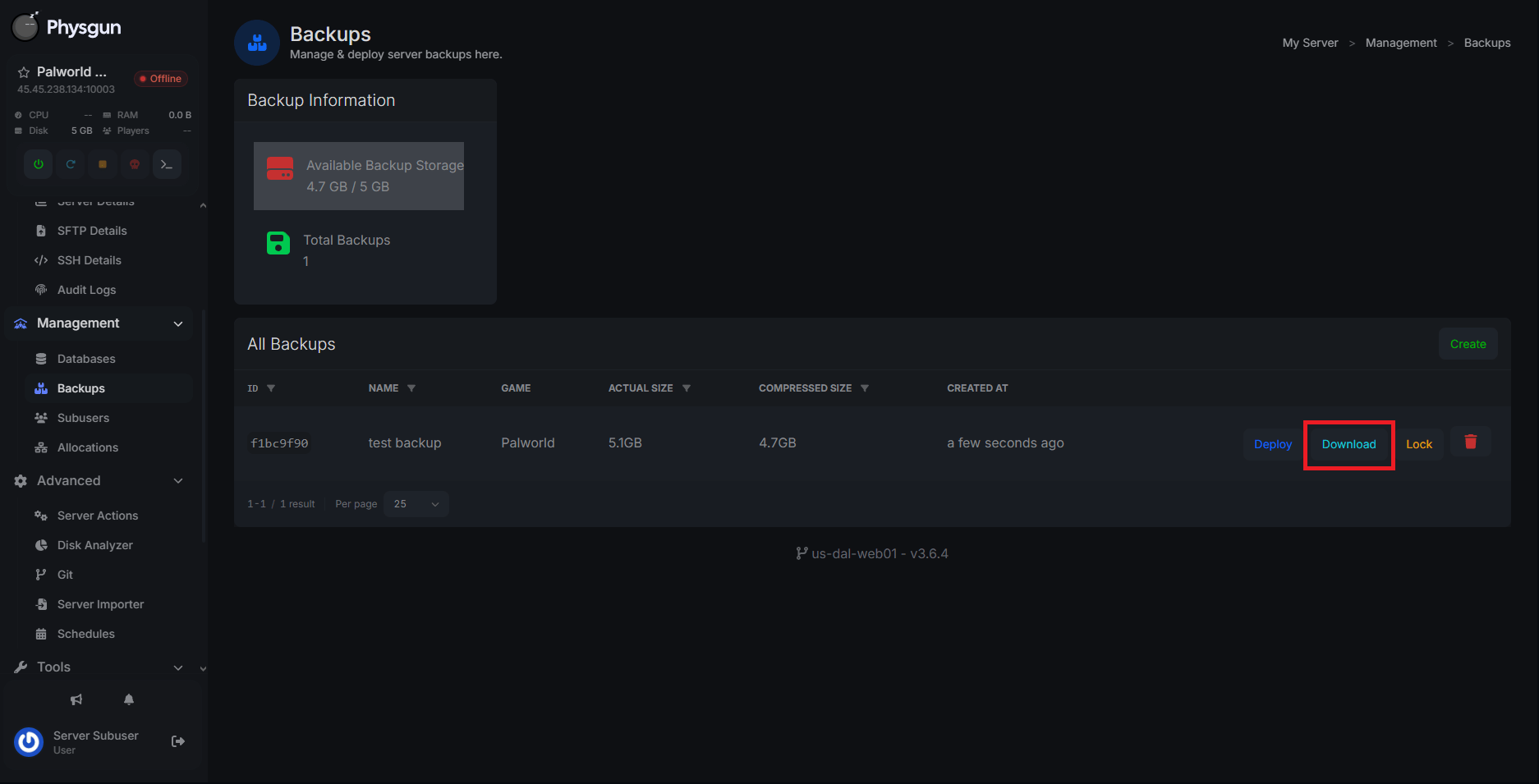Create a new backup
This screenshot has width=1539, height=784.
point(1468,344)
